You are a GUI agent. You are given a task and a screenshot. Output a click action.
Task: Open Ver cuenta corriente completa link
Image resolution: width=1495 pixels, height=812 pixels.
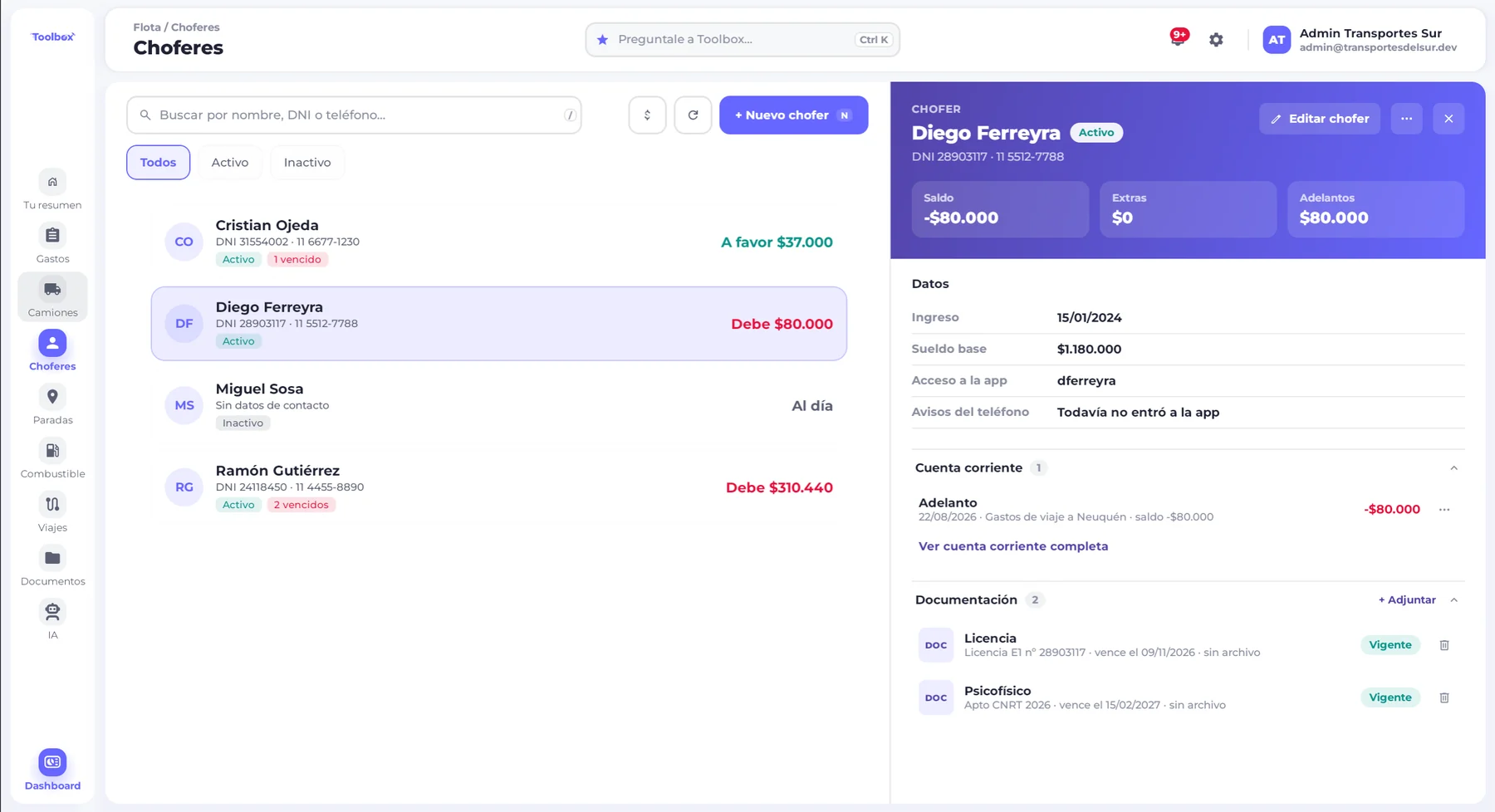1012,546
